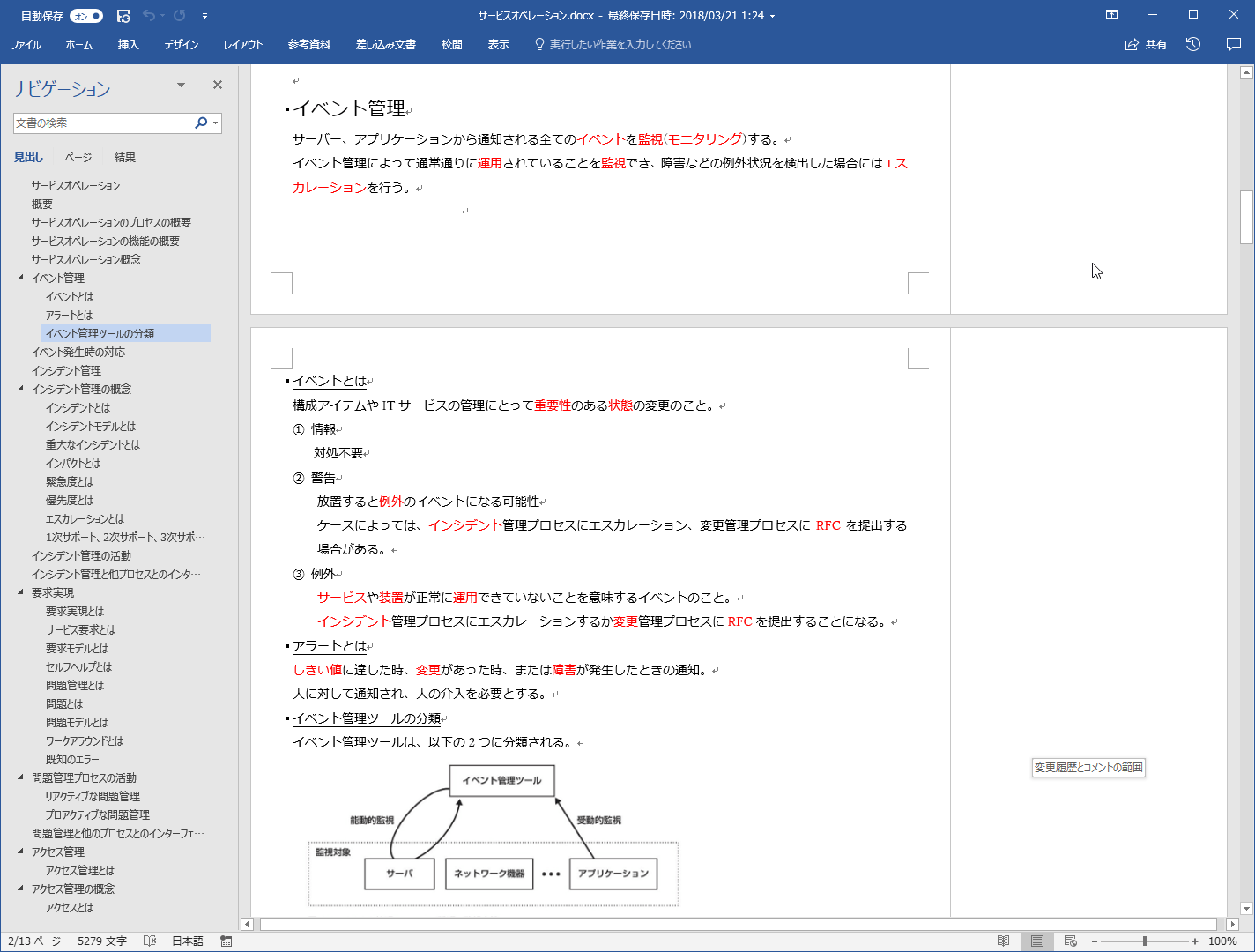Click the zoom slider handle
Screen dimensions: 1255x952
pyautogui.click(x=1144, y=941)
